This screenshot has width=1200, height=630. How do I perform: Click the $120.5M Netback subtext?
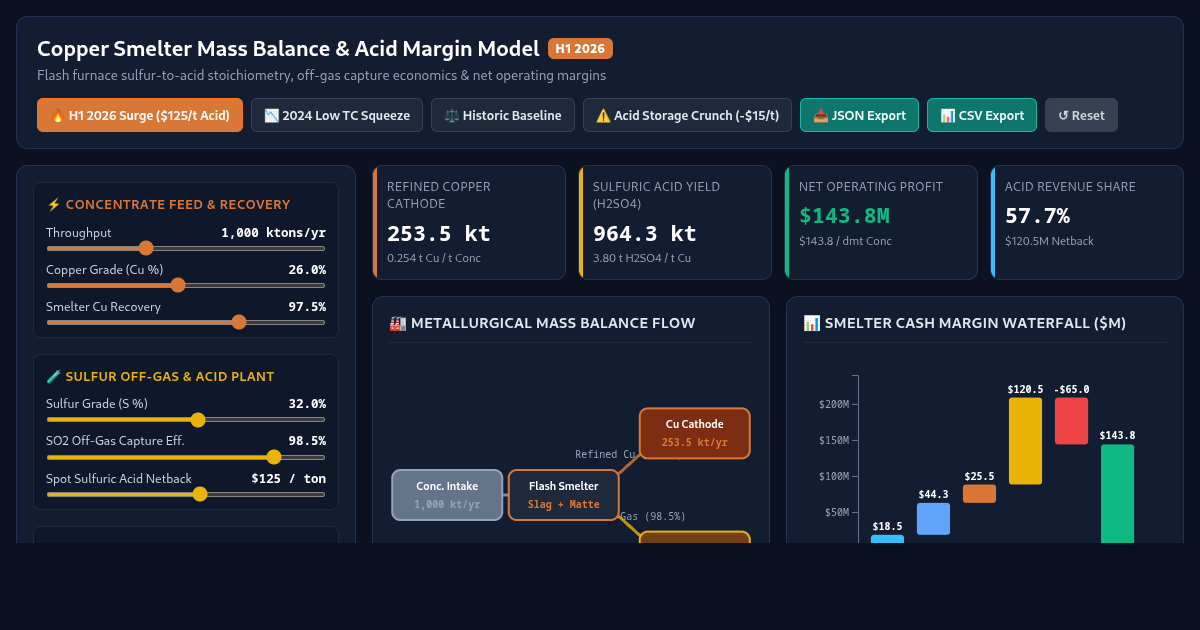click(x=1049, y=241)
